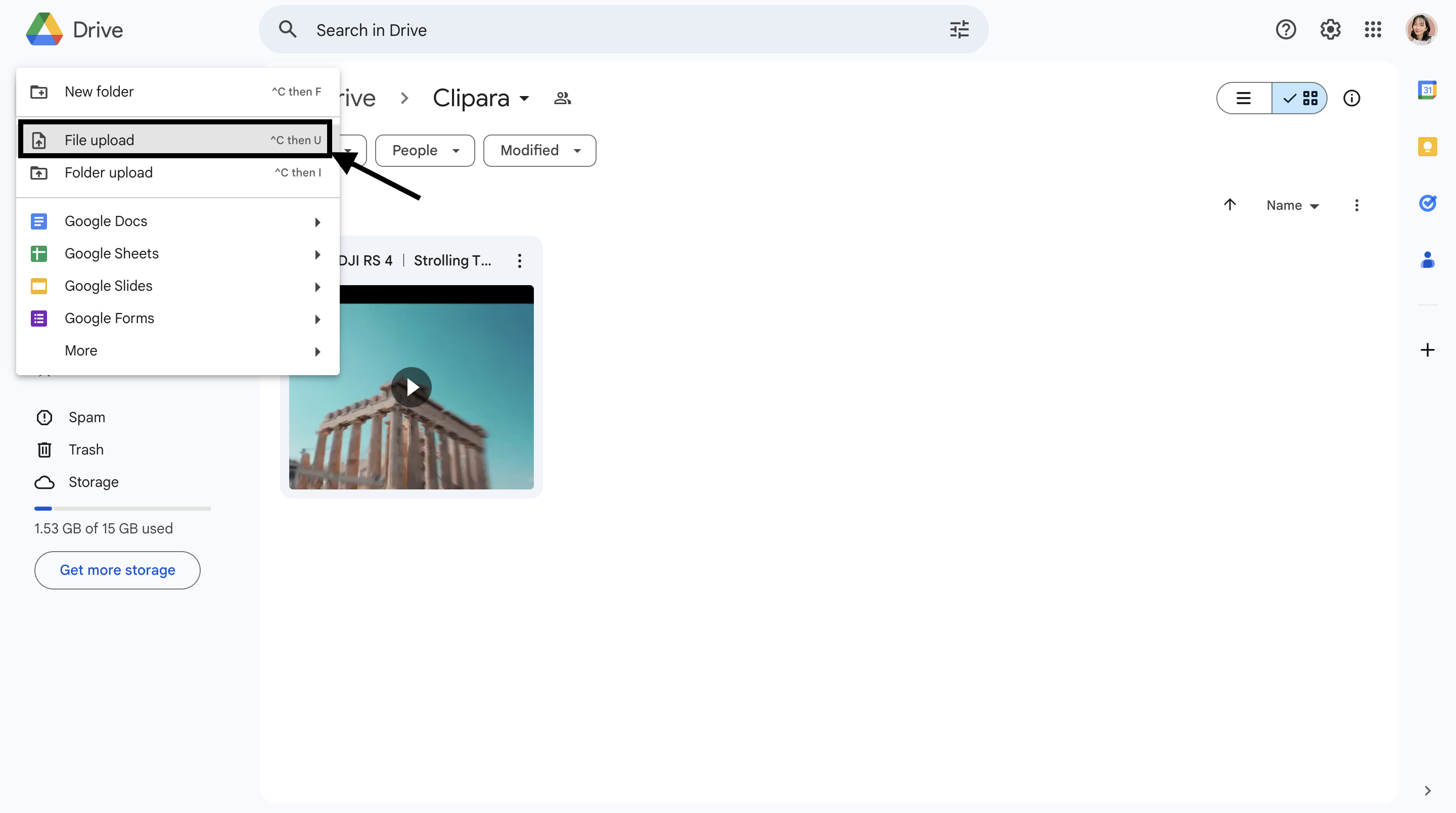Click the Google Slides icon in menu
1456x813 pixels.
(38, 286)
